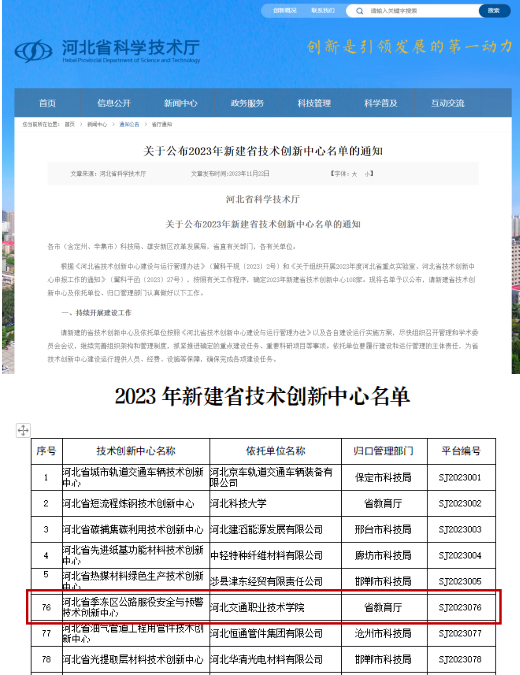The height and width of the screenshot is (675, 520).
Task: Click the 序号 column header
Action: 46,451
